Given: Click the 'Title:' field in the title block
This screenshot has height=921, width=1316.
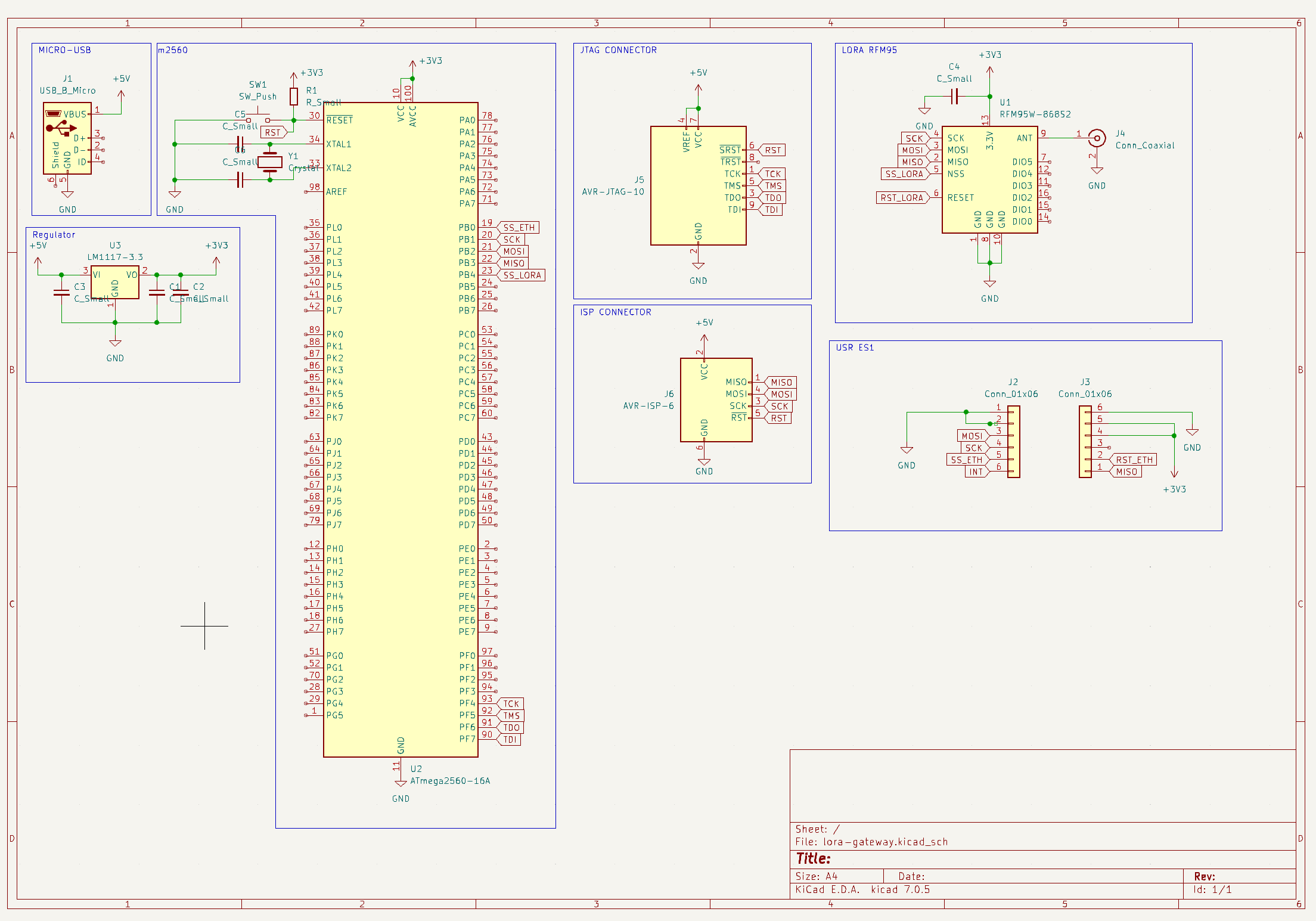Looking at the screenshot, I should 813,858.
